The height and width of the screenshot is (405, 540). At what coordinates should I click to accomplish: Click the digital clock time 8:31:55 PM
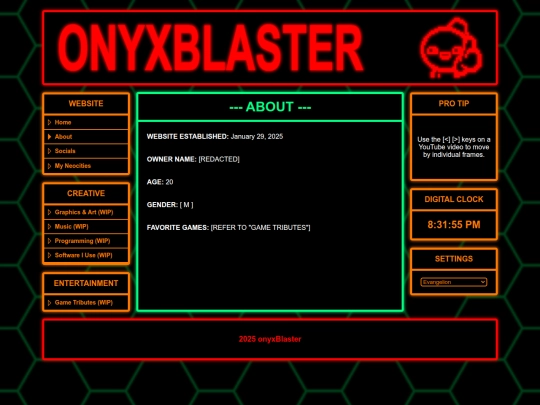pyautogui.click(x=454, y=225)
